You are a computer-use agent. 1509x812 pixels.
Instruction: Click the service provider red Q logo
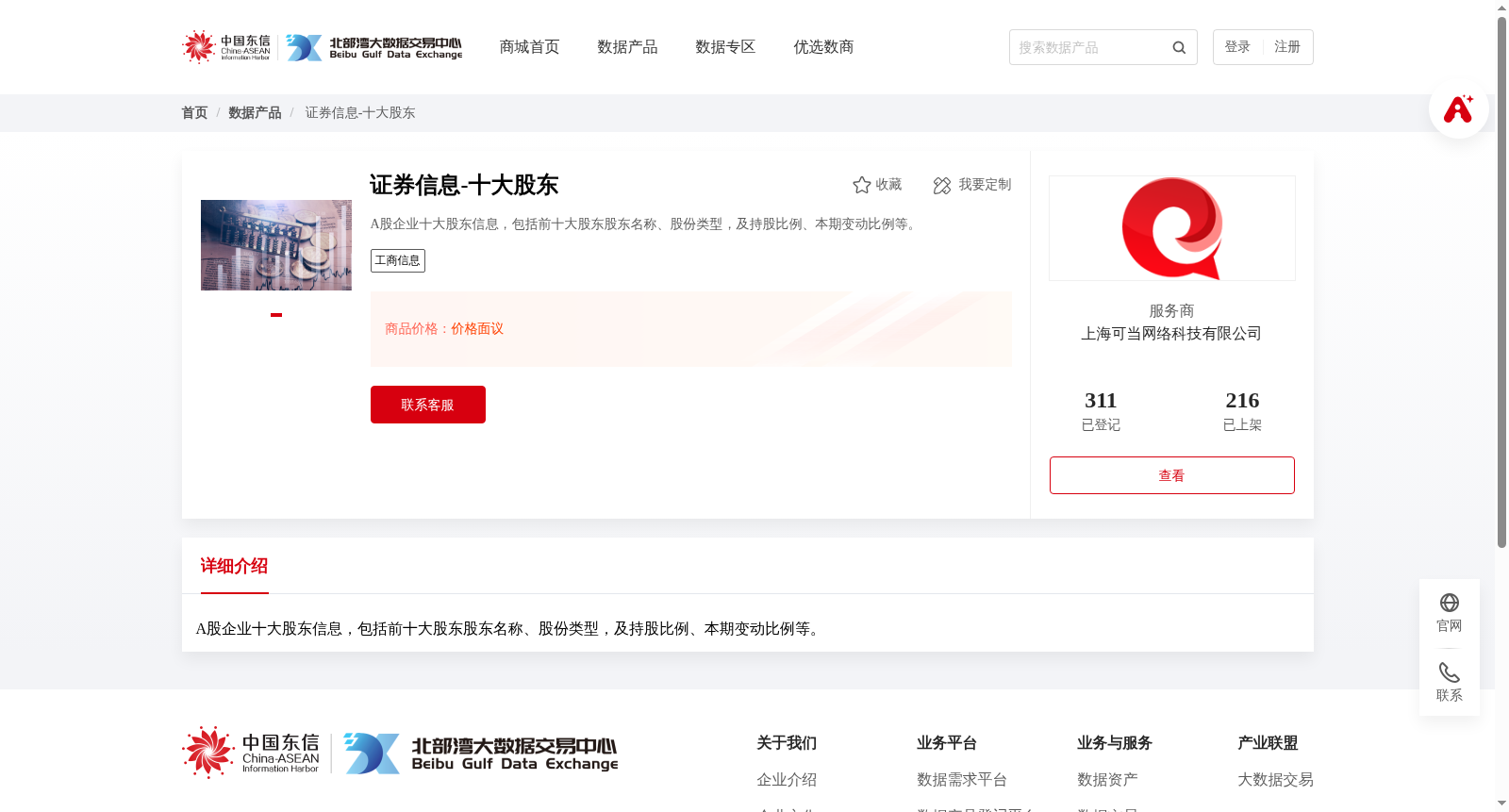click(x=1172, y=228)
